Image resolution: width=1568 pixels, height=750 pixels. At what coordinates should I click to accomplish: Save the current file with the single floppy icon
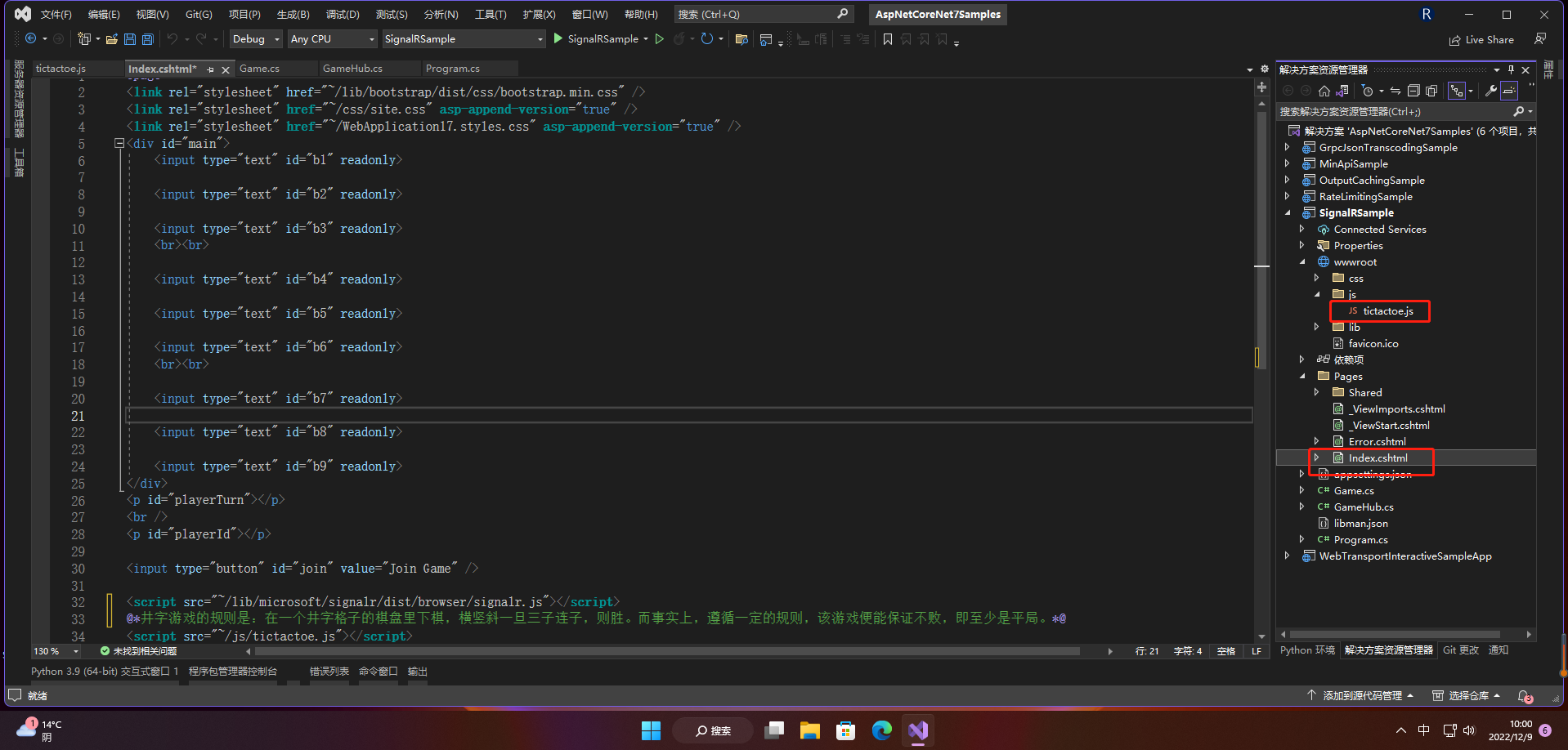(130, 39)
